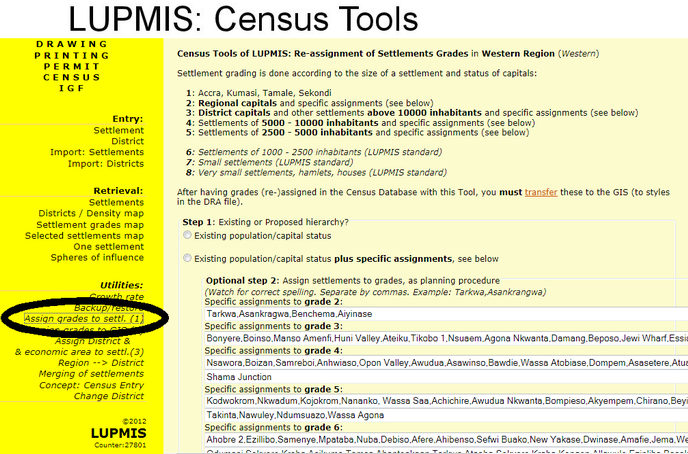The width and height of the screenshot is (688, 454).
Task: Open Assign grades to settl. (1)
Action: click(84, 319)
